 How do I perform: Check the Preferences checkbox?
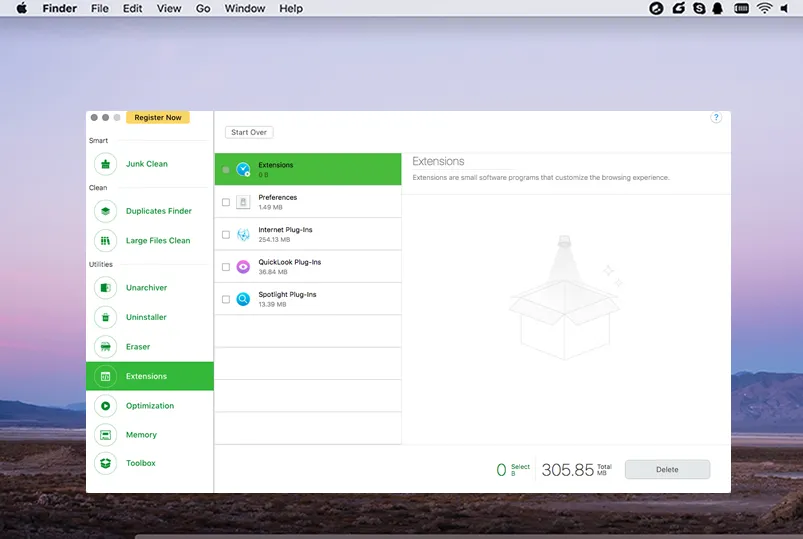[x=226, y=202]
